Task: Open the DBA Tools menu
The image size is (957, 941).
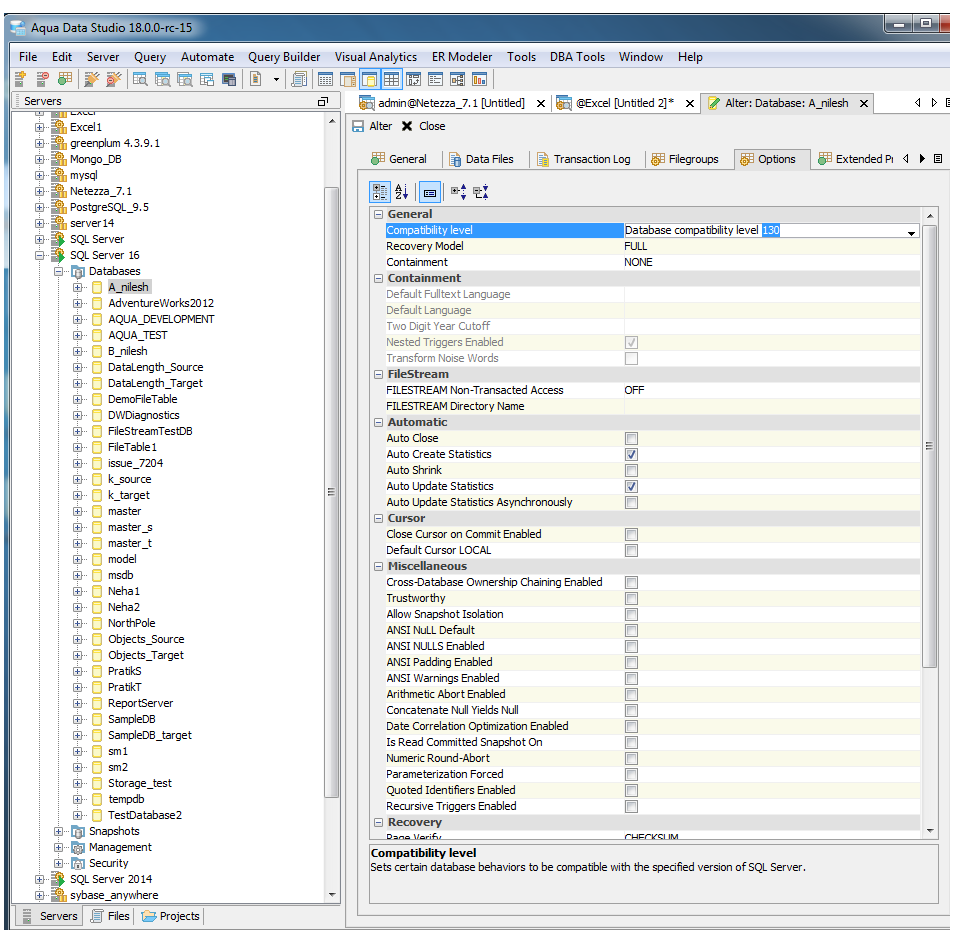Action: (577, 57)
